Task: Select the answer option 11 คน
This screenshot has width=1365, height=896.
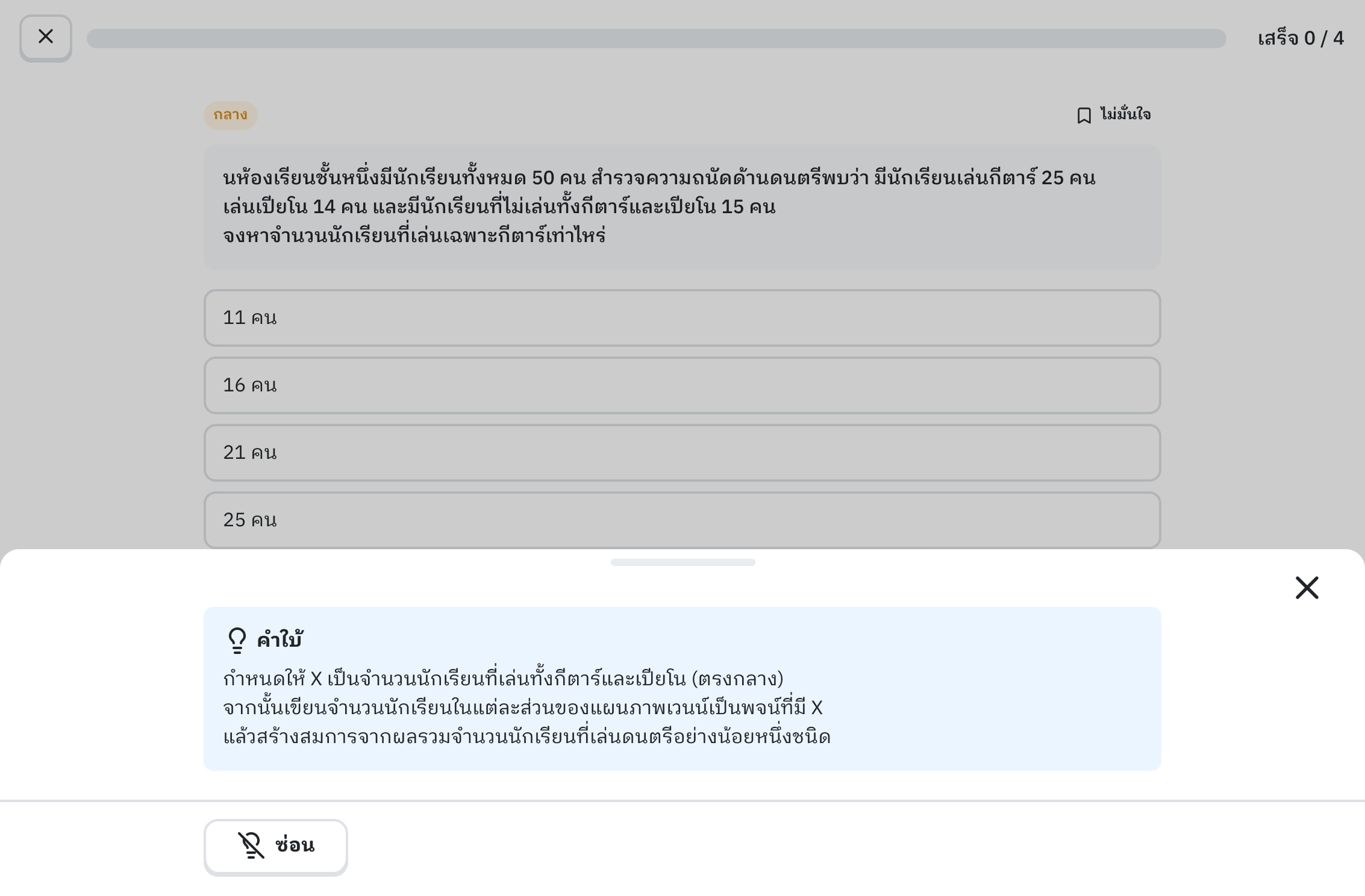Action: 682,318
